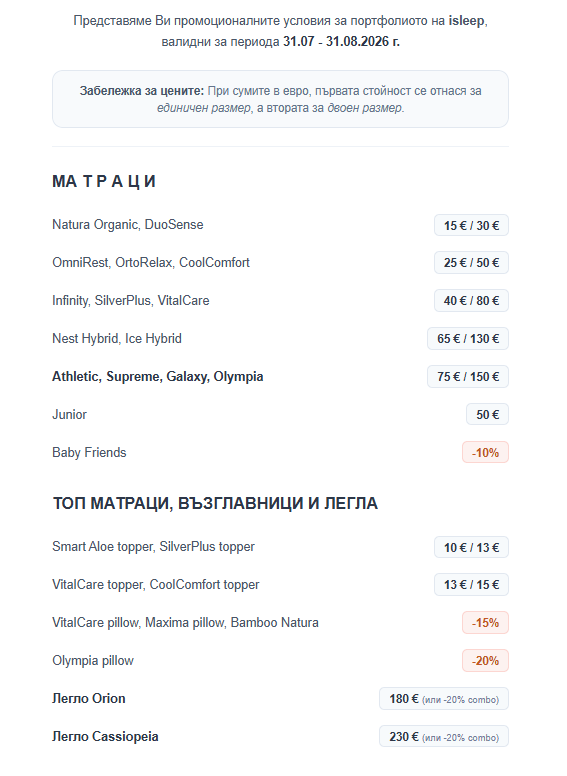Click the 10 € / 13 € topper badge
567x776 pixels.
[471, 547]
